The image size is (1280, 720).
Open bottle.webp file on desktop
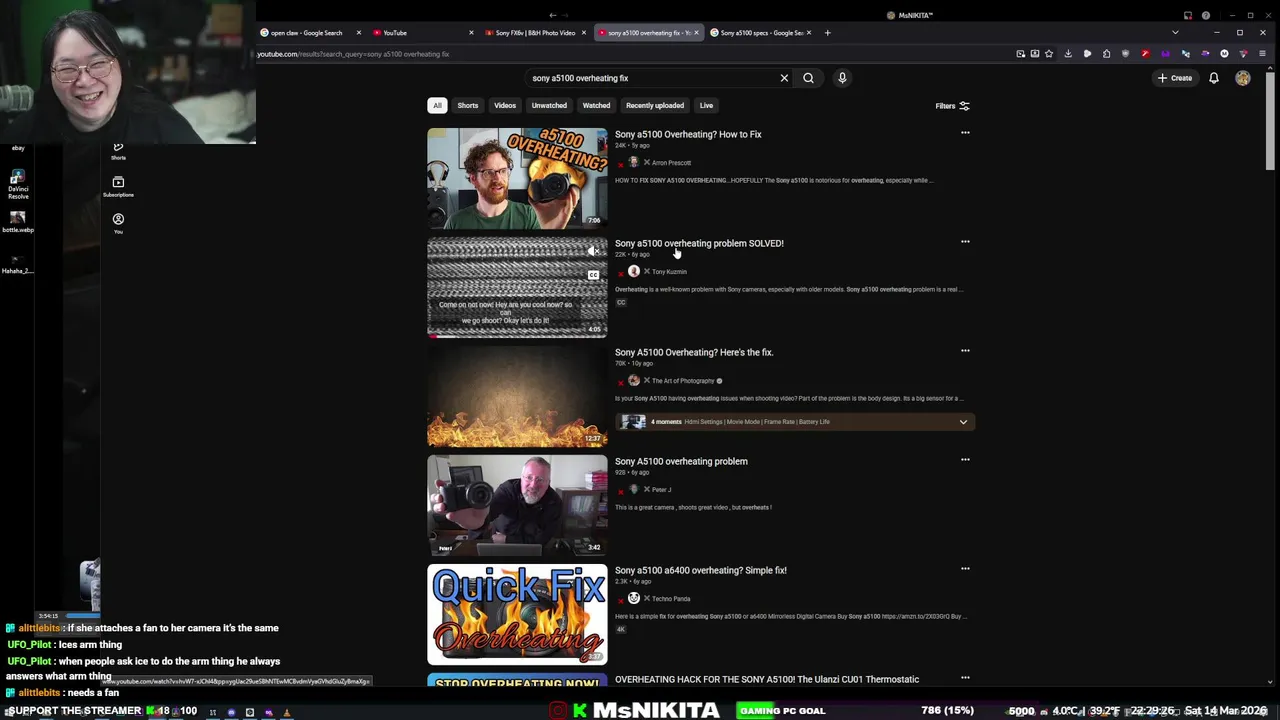[x=17, y=221]
